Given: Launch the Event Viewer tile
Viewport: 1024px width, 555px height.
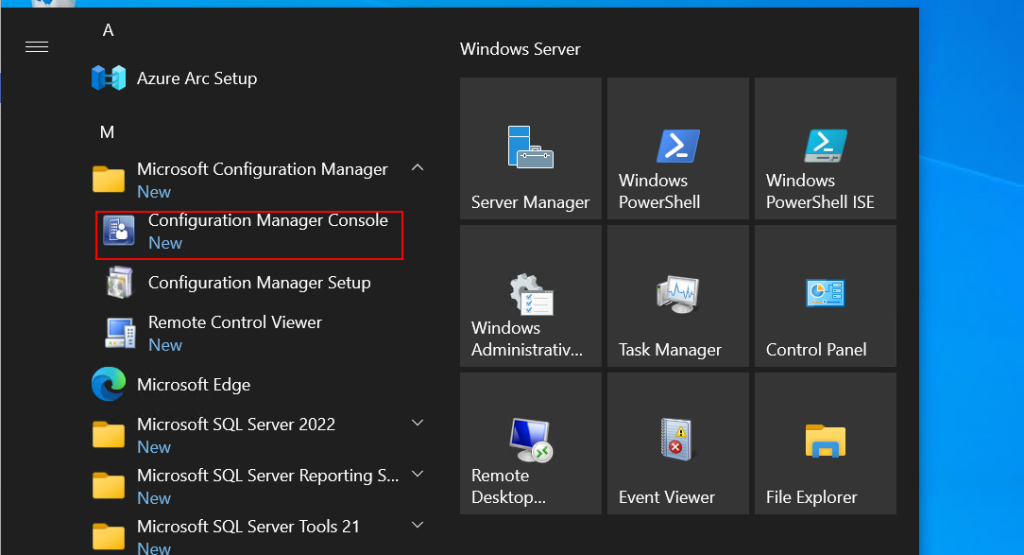Looking at the screenshot, I should click(x=677, y=443).
